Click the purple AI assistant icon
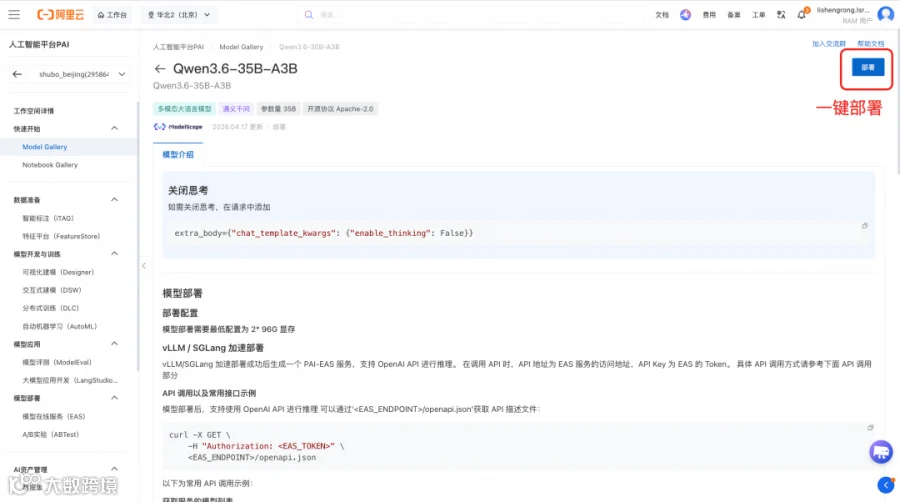Viewport: 900px width, 502px height. 685,15
